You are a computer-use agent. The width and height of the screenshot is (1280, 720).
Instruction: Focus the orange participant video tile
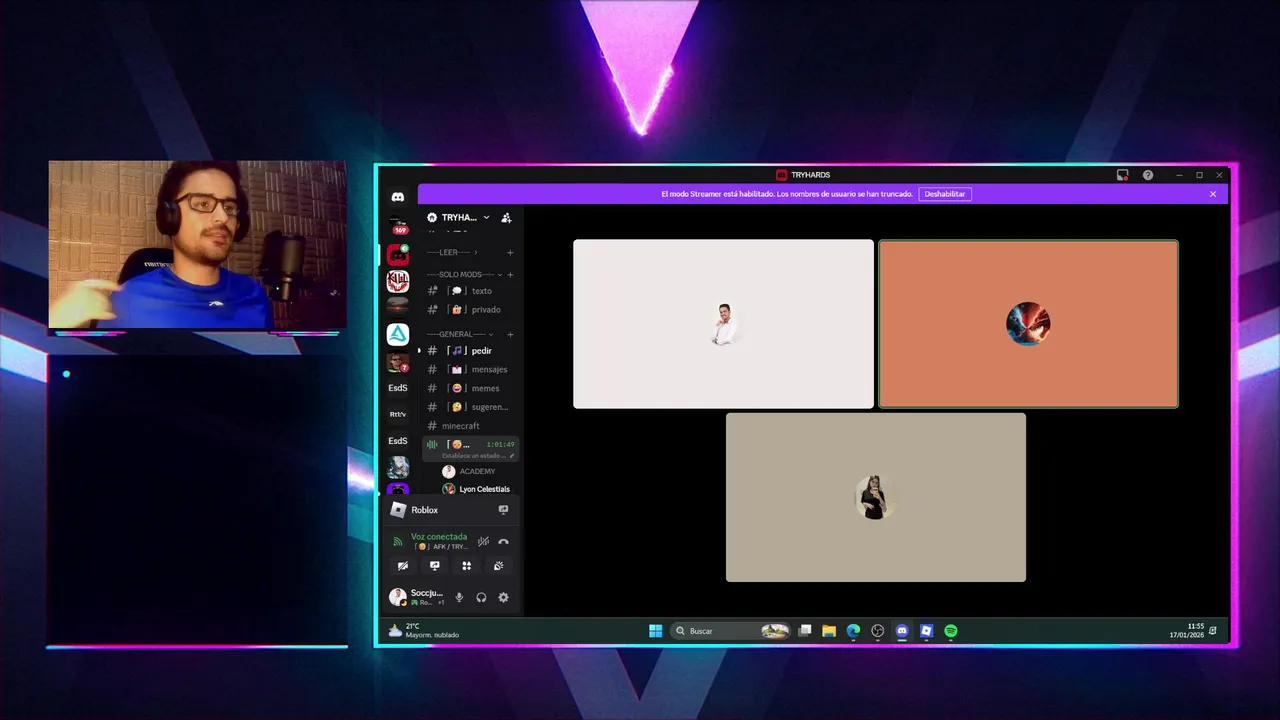pyautogui.click(x=1028, y=324)
